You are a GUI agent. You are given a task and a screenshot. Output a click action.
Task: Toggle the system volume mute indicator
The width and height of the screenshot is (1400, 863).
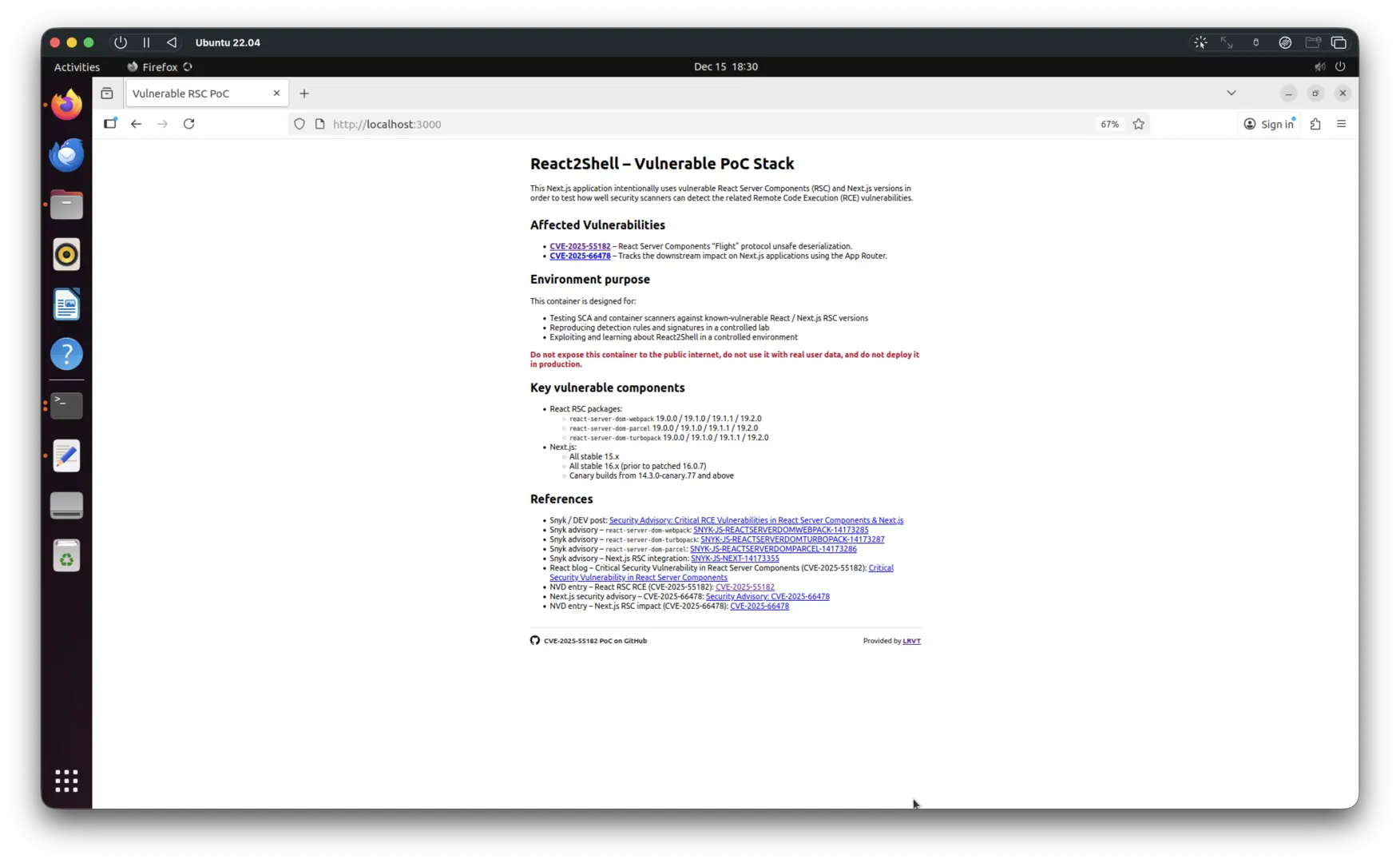coord(1319,66)
